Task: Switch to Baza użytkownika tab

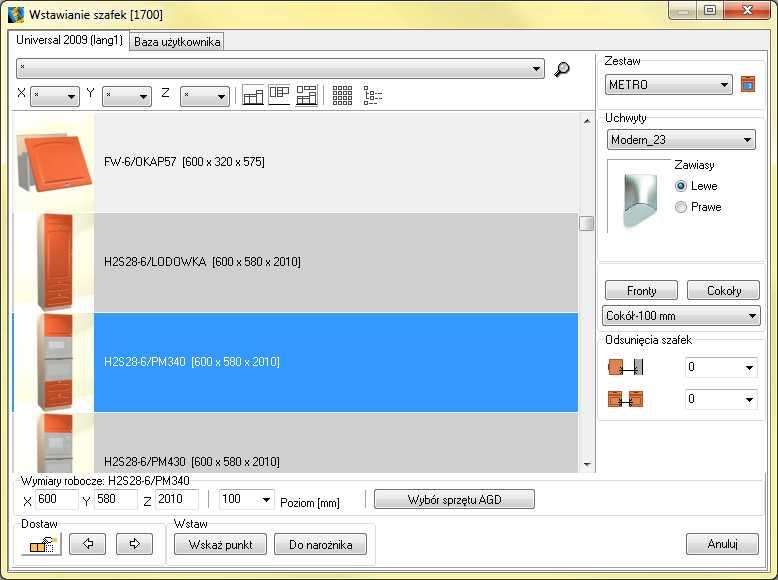Action: (177, 42)
